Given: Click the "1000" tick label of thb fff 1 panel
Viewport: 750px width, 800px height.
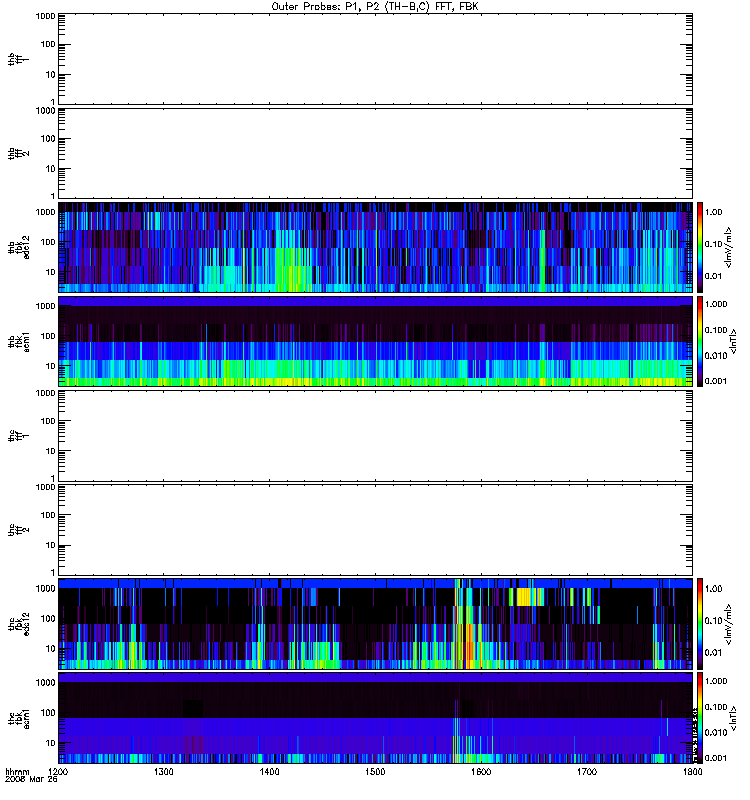Looking at the screenshot, I should coord(45,16).
